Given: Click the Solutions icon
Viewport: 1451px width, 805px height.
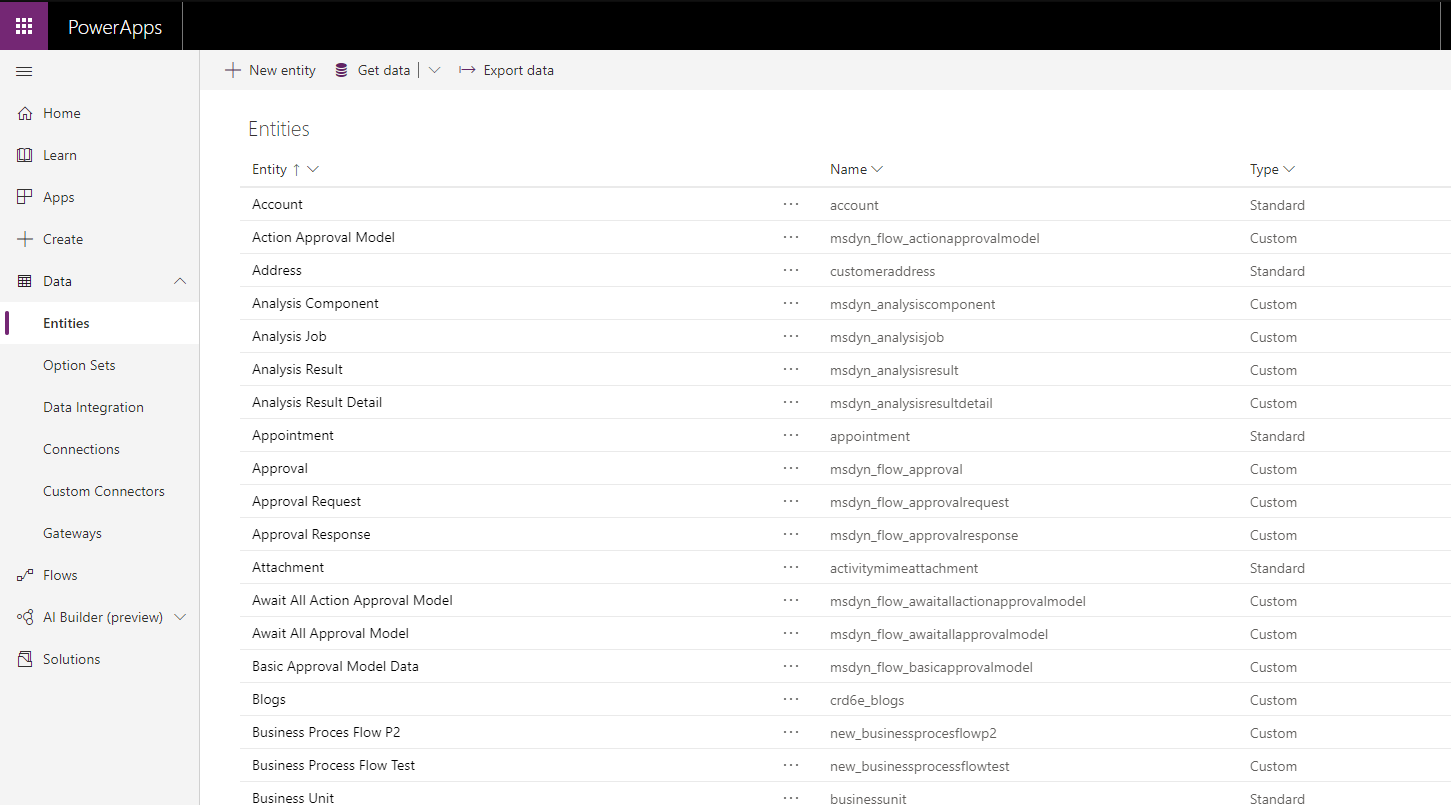Looking at the screenshot, I should click(25, 660).
